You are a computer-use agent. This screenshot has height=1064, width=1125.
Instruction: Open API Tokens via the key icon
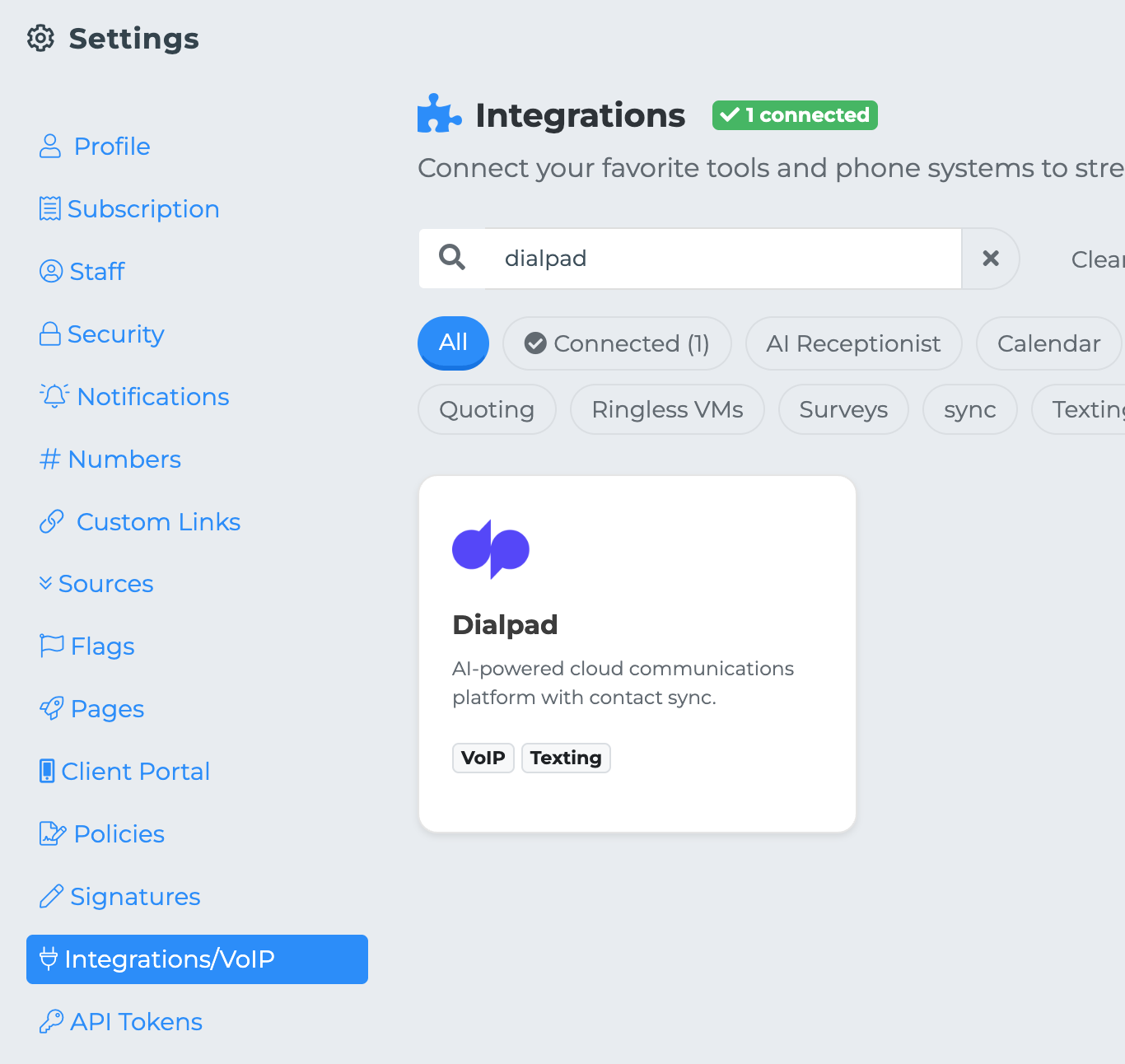(x=51, y=1021)
